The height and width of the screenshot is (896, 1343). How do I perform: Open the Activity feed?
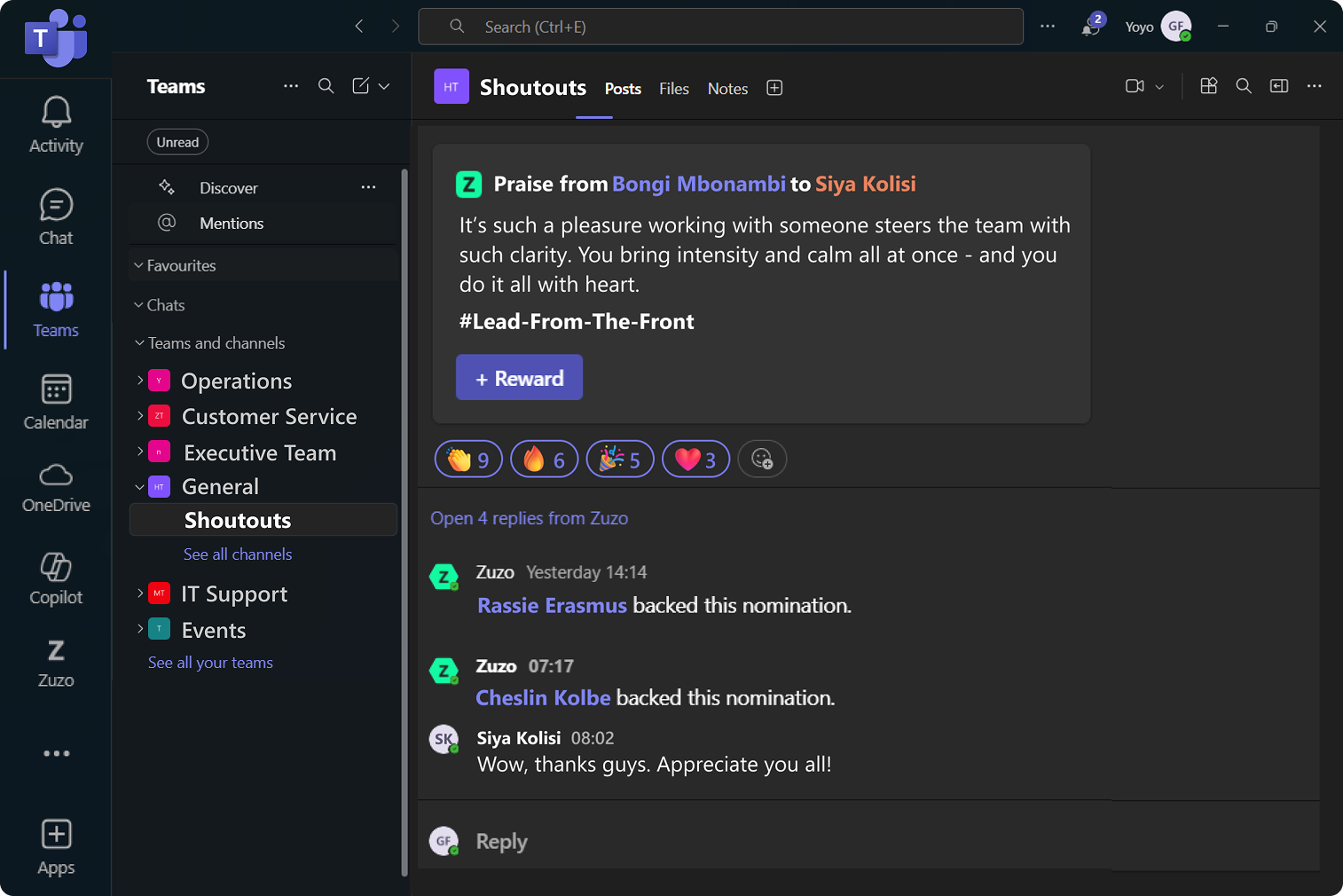pos(56,125)
